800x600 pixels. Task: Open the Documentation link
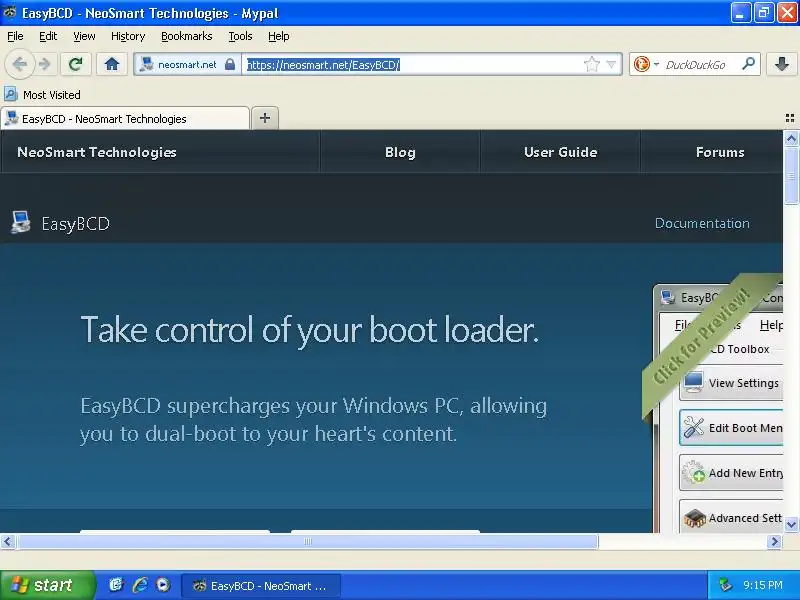[702, 223]
